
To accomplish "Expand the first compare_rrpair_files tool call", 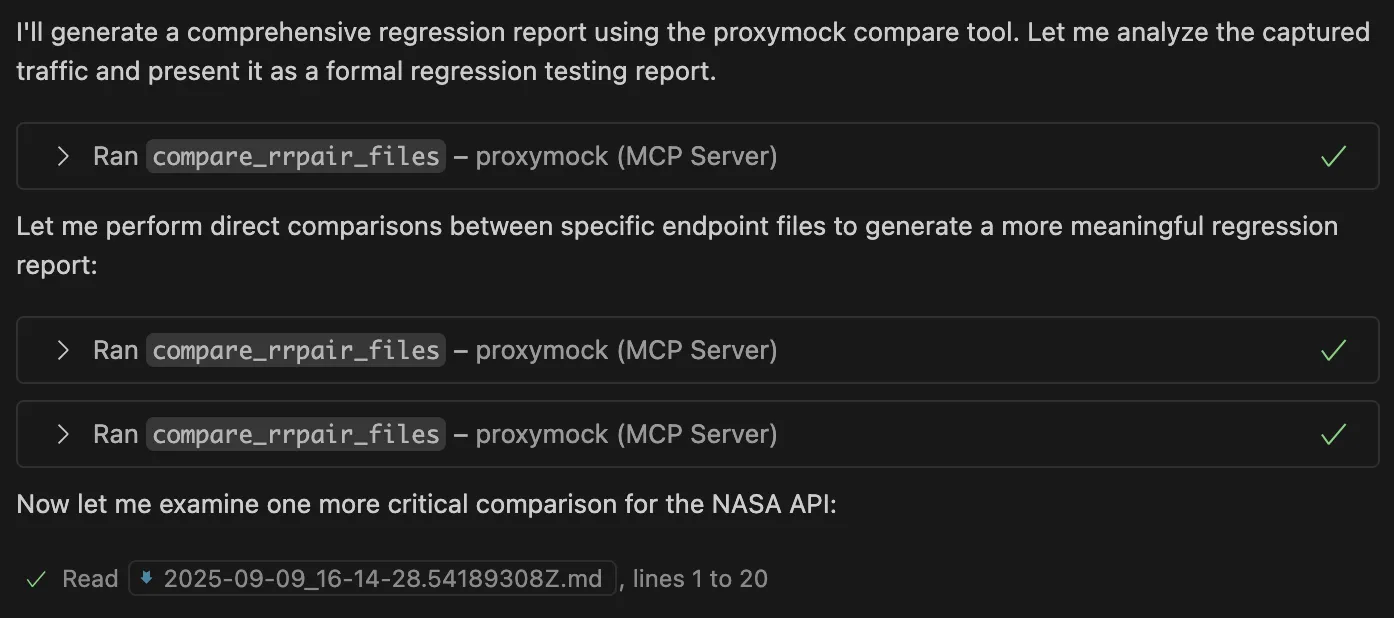I will tap(63, 156).
